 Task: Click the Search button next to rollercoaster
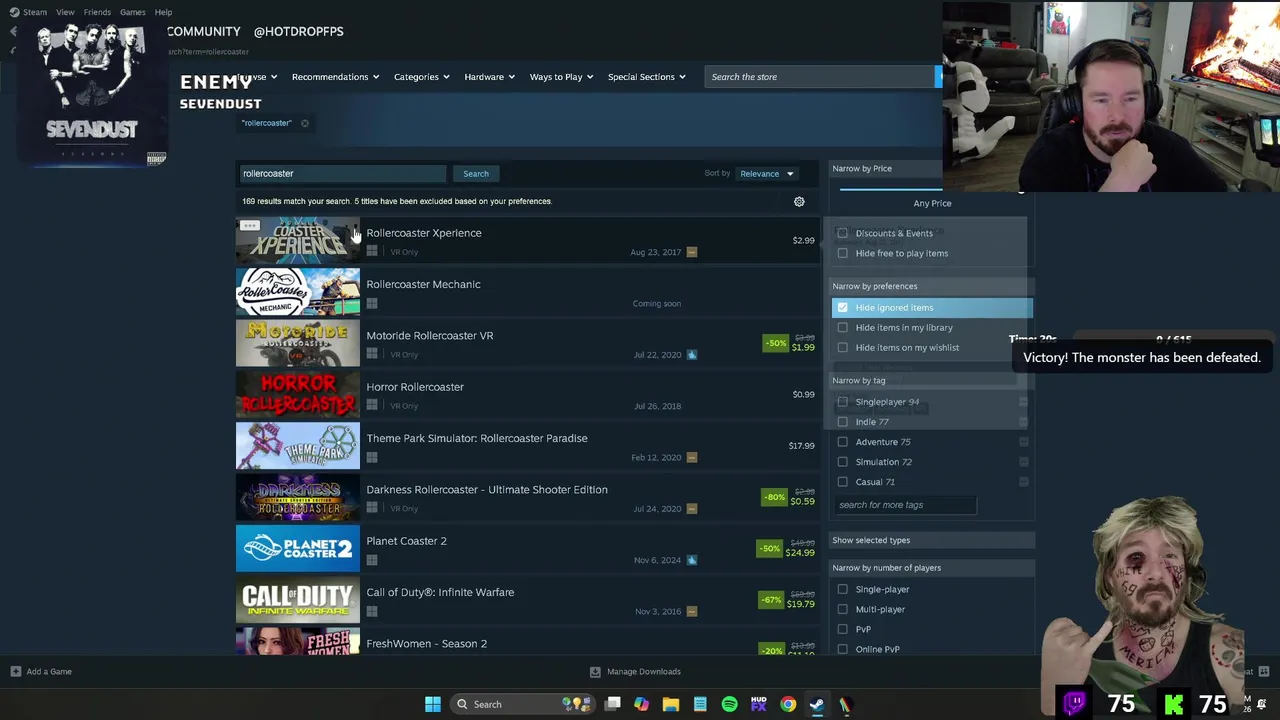476,174
